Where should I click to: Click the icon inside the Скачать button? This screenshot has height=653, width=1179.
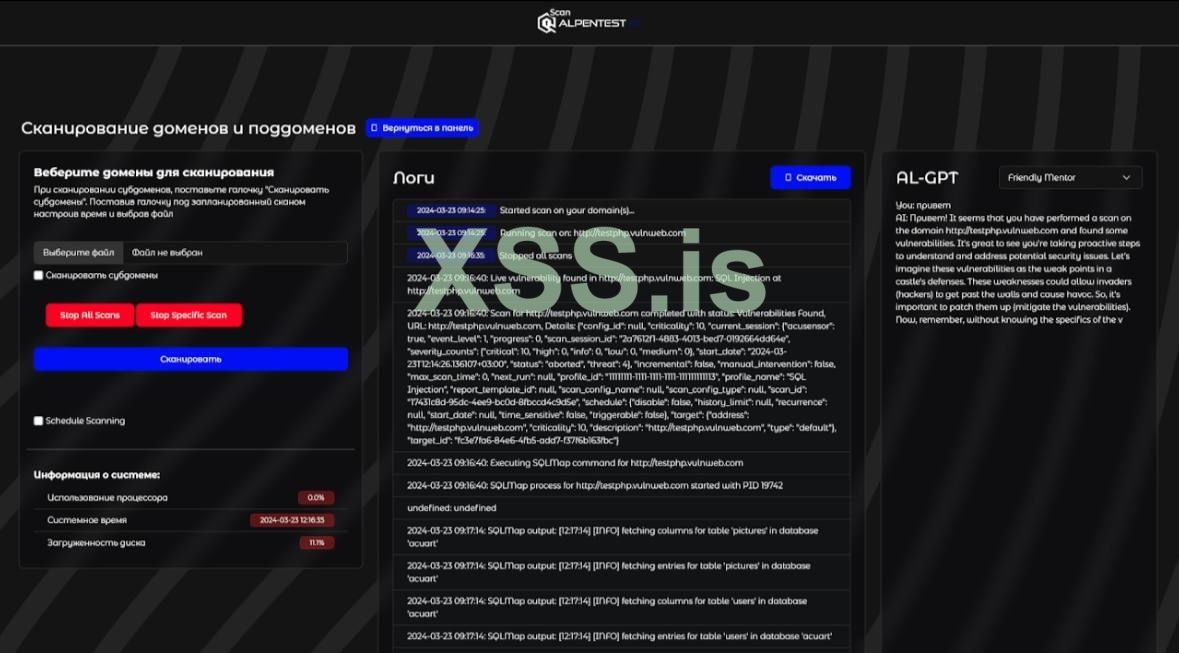click(x=788, y=178)
